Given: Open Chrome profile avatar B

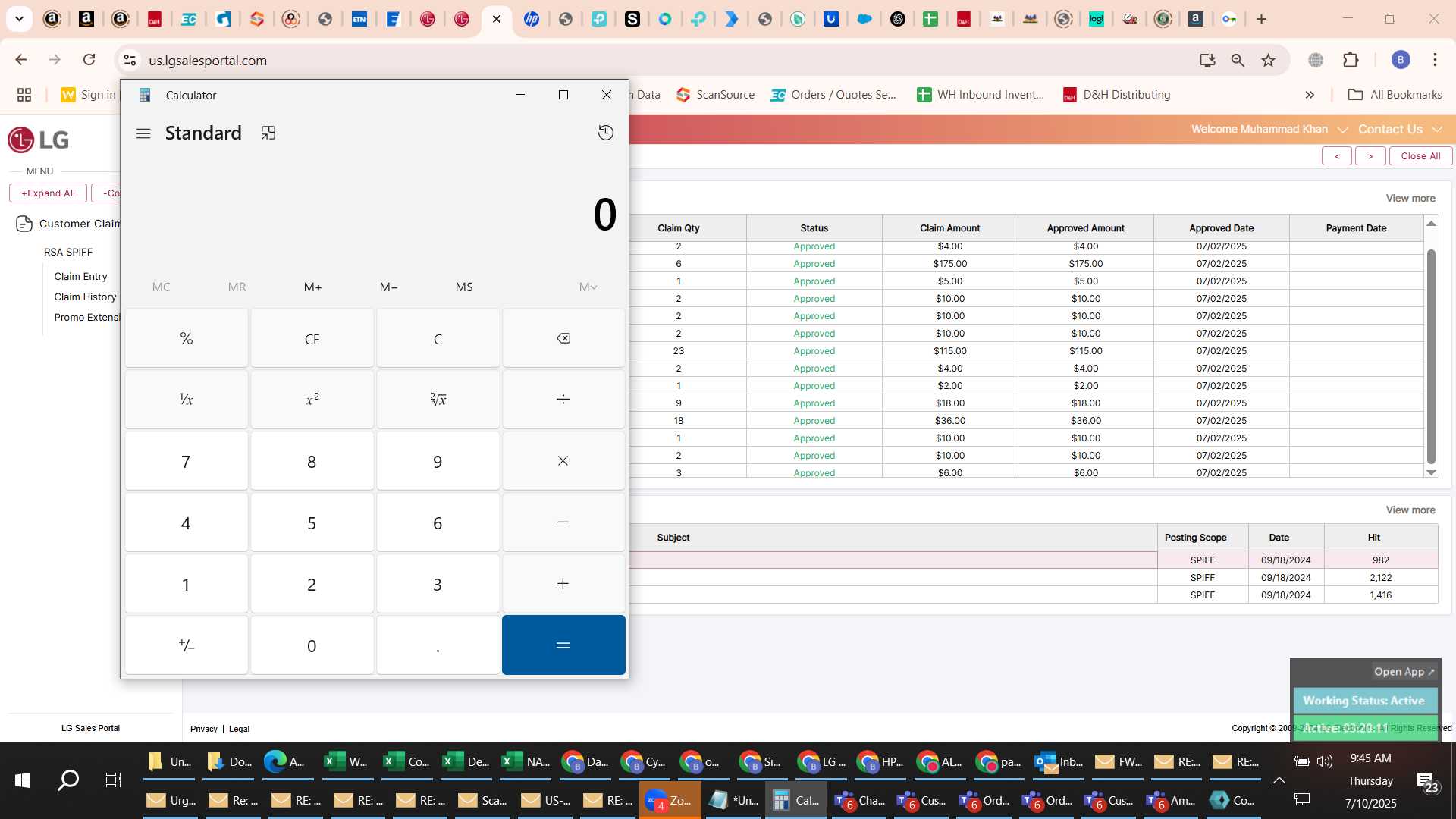Looking at the screenshot, I should pyautogui.click(x=1401, y=60).
